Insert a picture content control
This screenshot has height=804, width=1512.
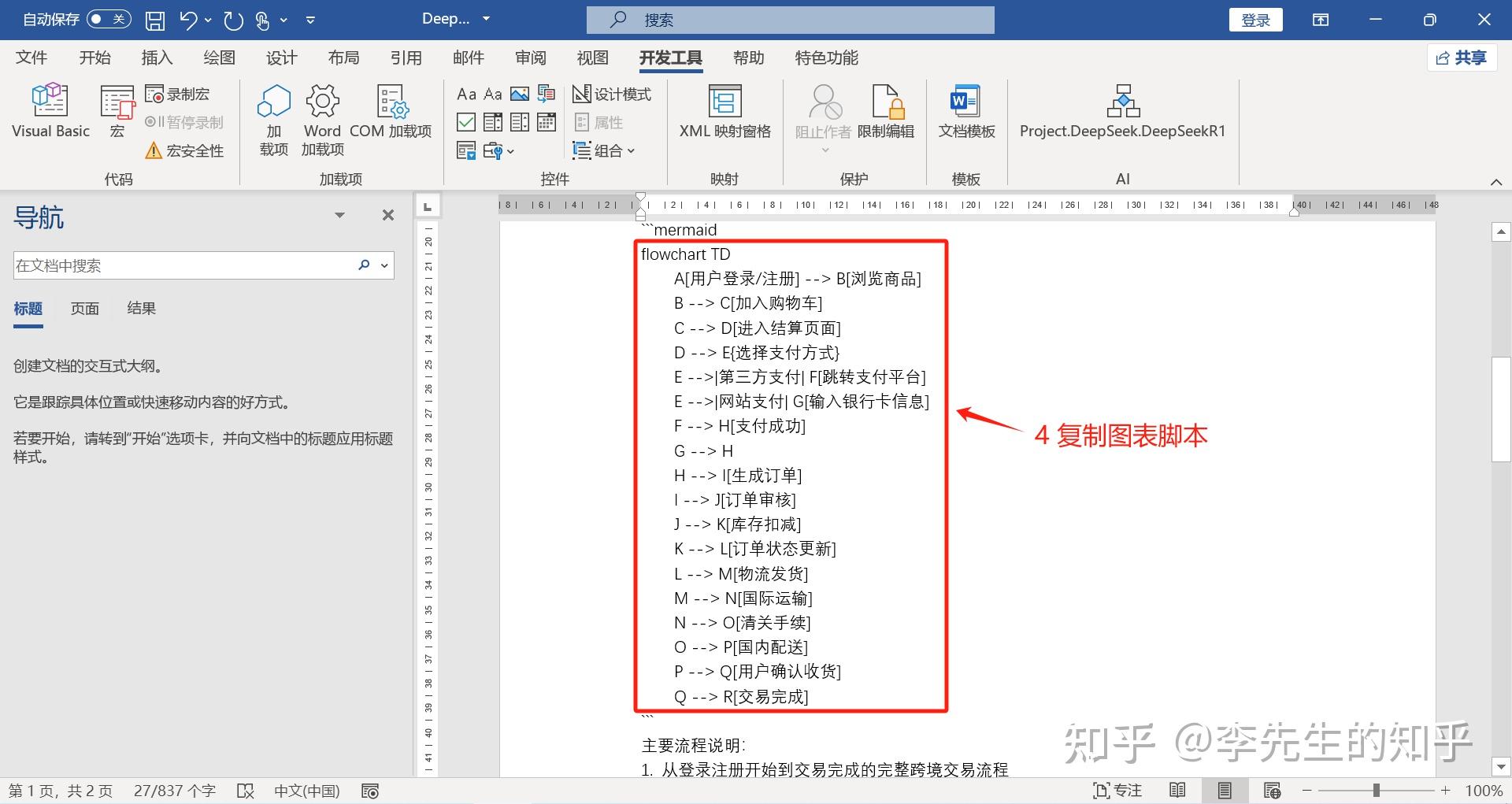click(x=520, y=94)
